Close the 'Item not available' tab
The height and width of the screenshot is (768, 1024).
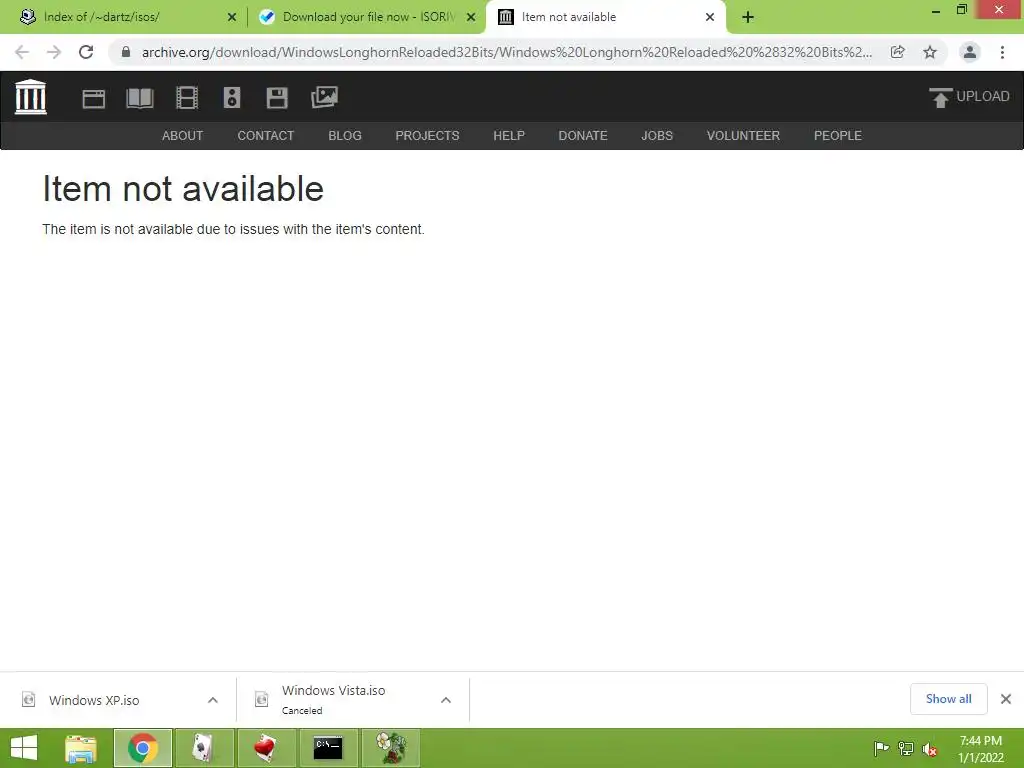(710, 17)
